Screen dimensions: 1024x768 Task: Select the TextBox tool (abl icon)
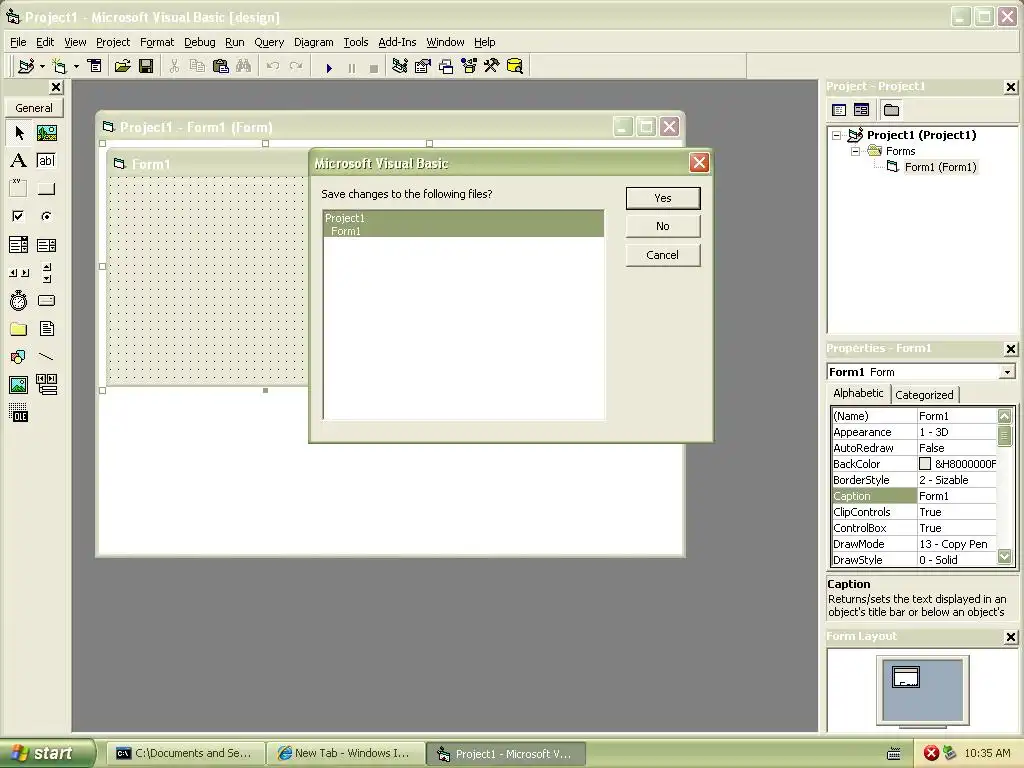[x=46, y=161]
